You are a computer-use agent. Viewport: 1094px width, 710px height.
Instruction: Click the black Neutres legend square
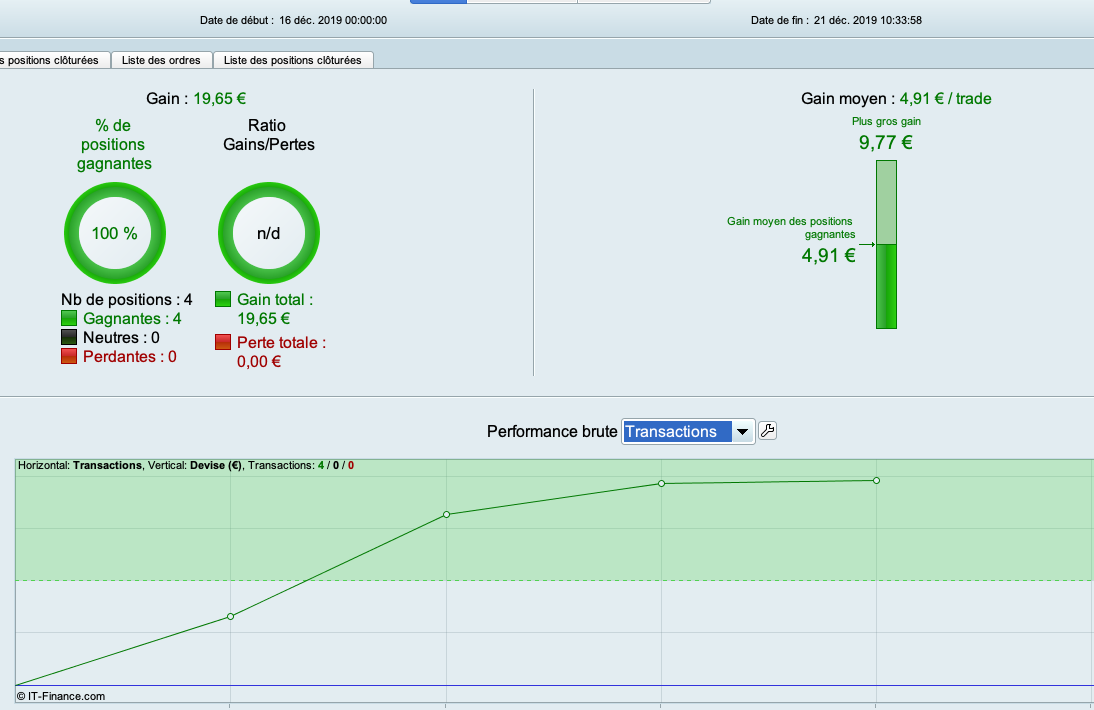coord(69,338)
